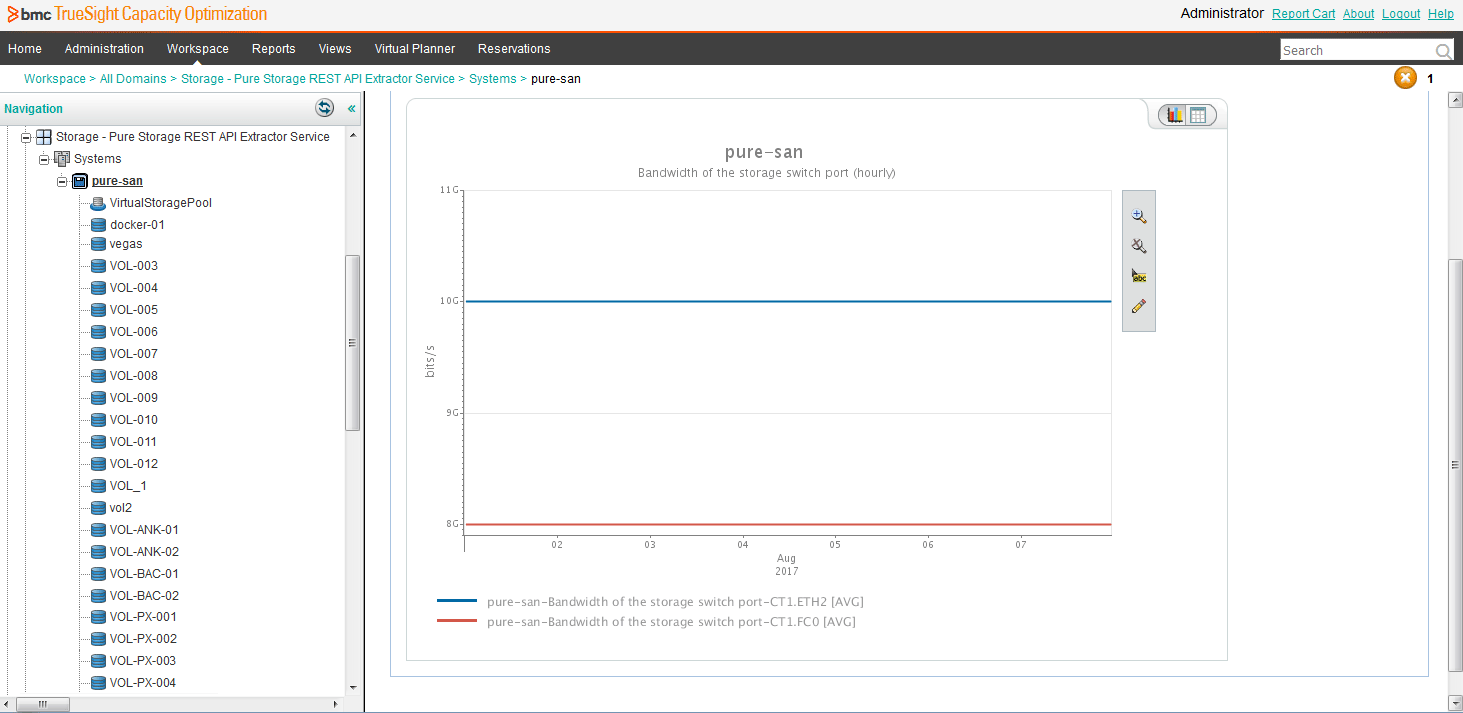Select VOL-PX-003 in the tree
The width and height of the screenshot is (1463, 713).
click(143, 661)
